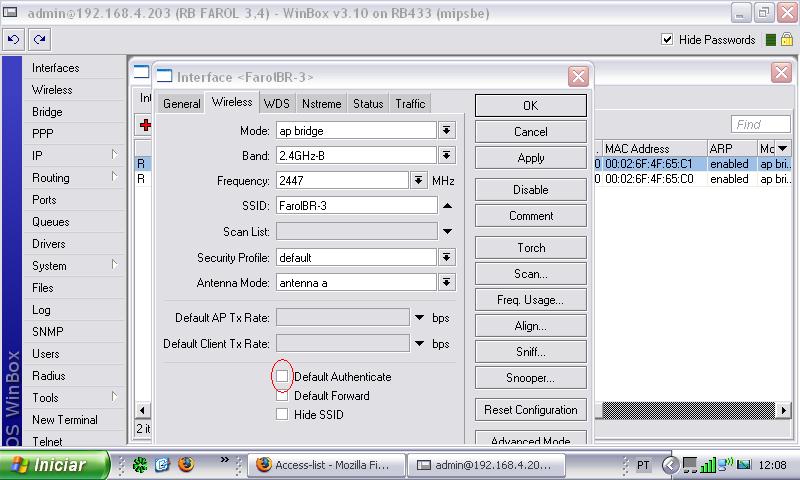Open Security Profile dropdown arrow

point(446,257)
